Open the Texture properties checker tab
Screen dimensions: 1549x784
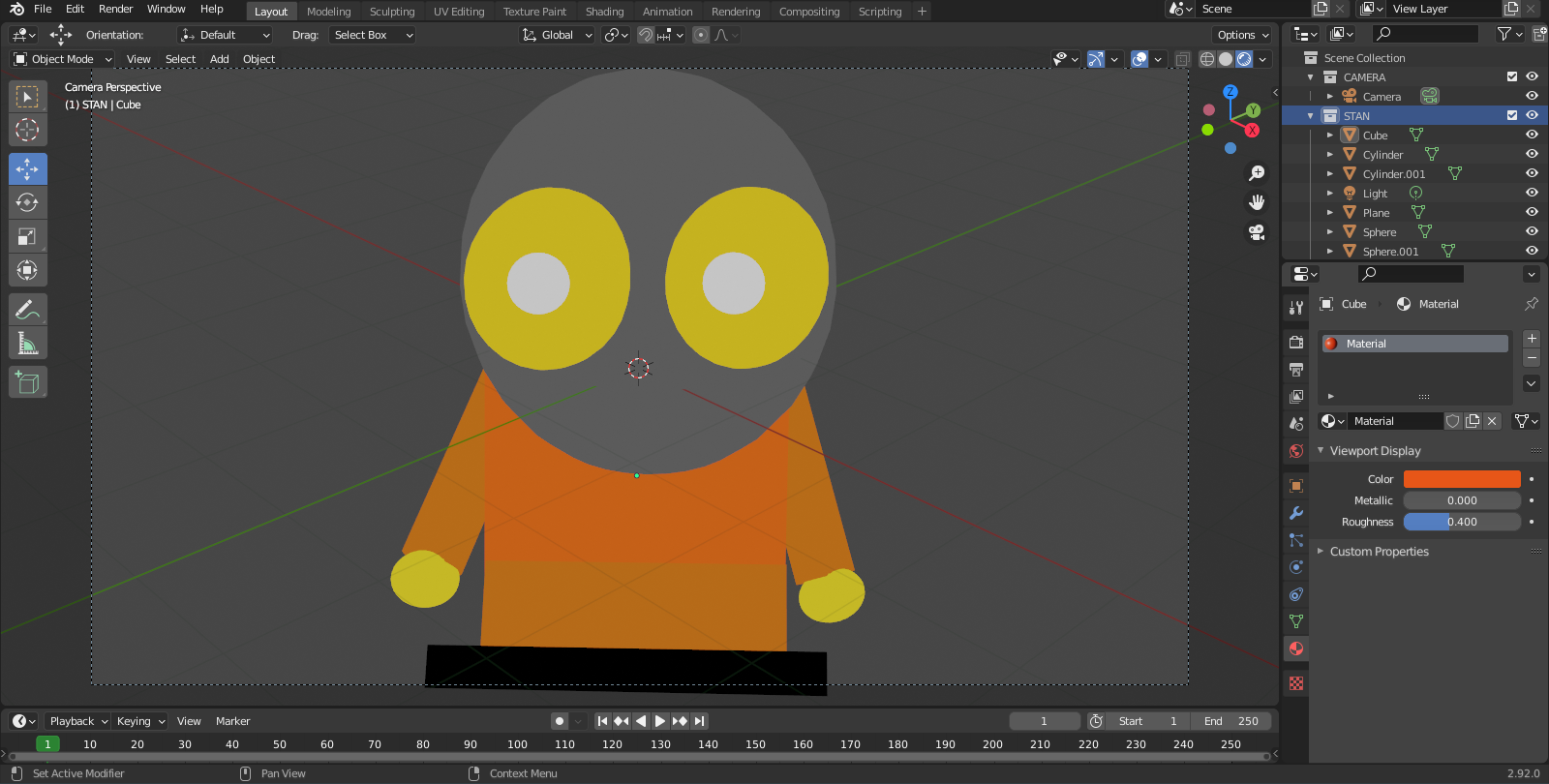(1296, 683)
